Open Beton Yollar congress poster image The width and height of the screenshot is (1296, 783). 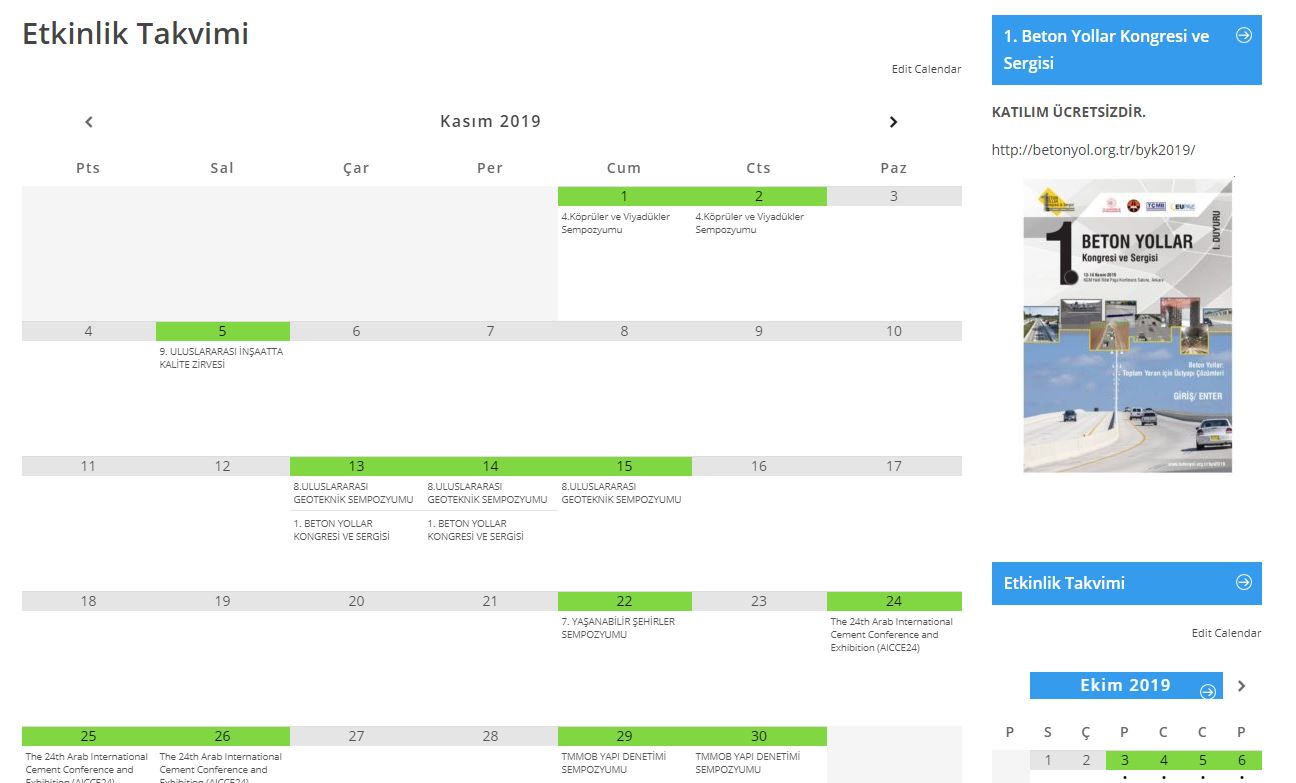click(x=1128, y=325)
